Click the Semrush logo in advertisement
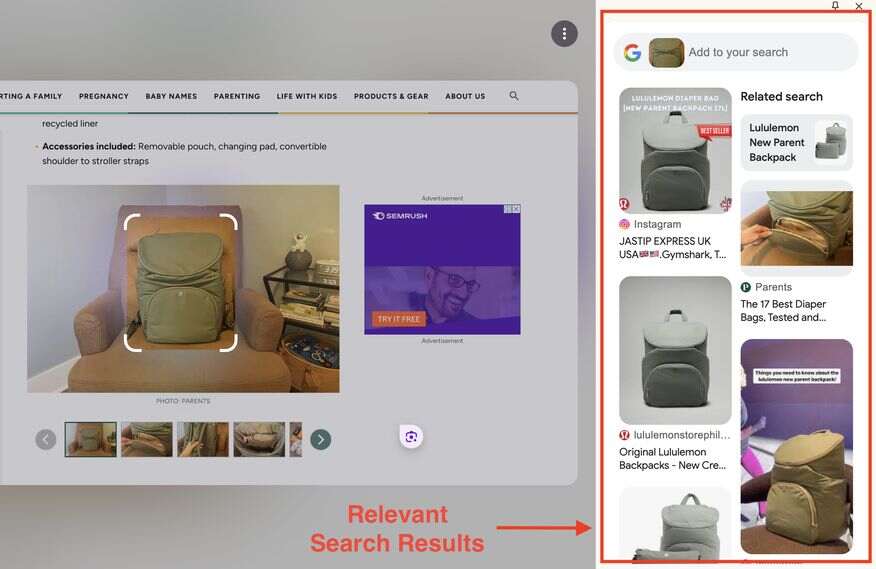 click(x=400, y=216)
